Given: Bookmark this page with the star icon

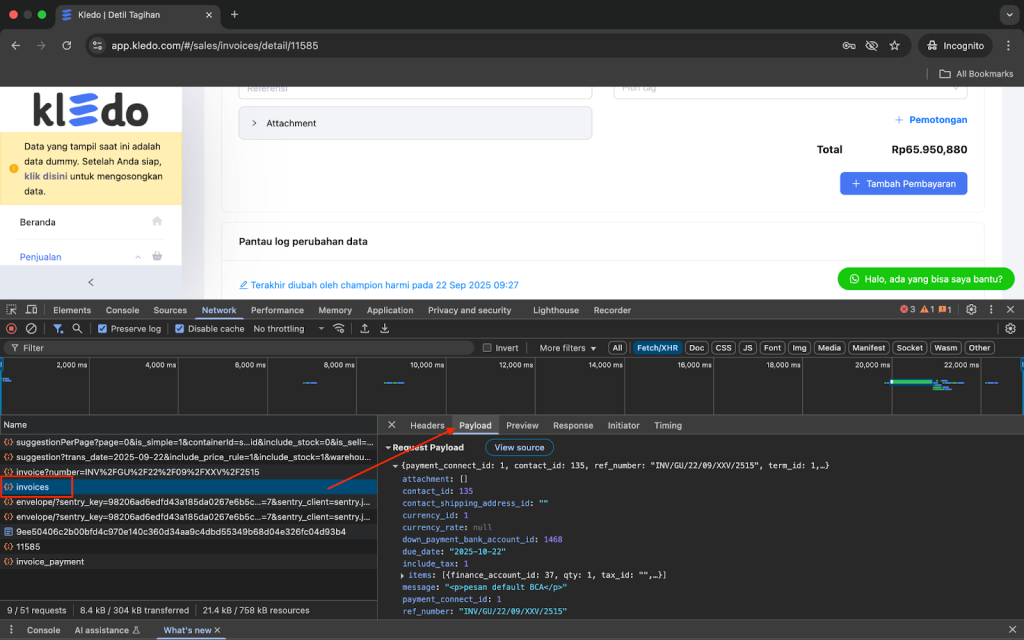Looking at the screenshot, I should pos(894,45).
